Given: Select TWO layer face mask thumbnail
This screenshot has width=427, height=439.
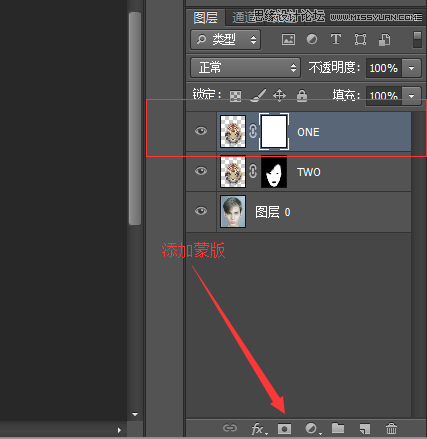Looking at the screenshot, I should [x=274, y=172].
